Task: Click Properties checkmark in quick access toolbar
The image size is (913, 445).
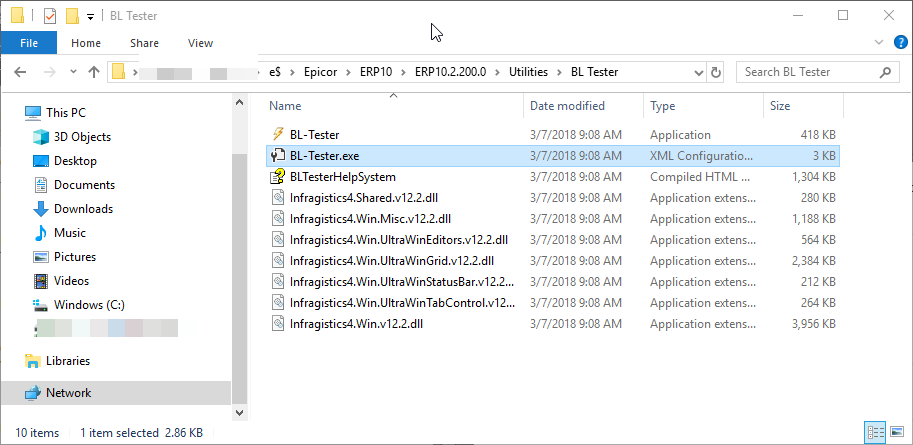Action: point(49,16)
